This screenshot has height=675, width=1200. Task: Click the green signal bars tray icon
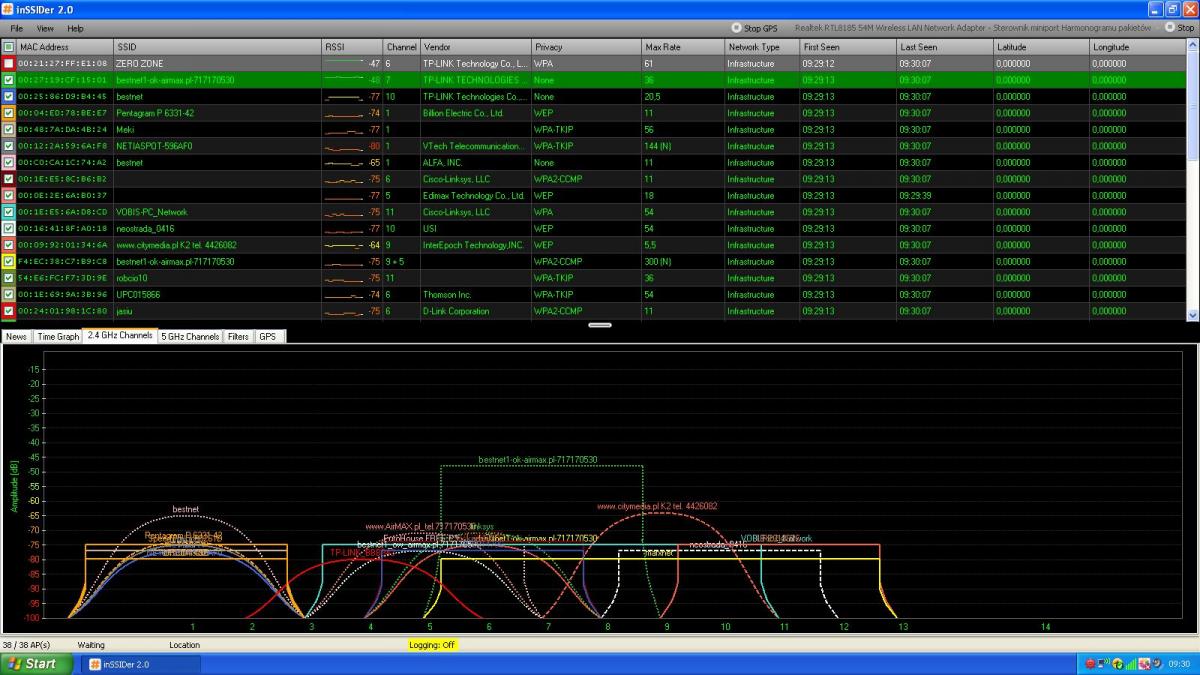click(1131, 664)
